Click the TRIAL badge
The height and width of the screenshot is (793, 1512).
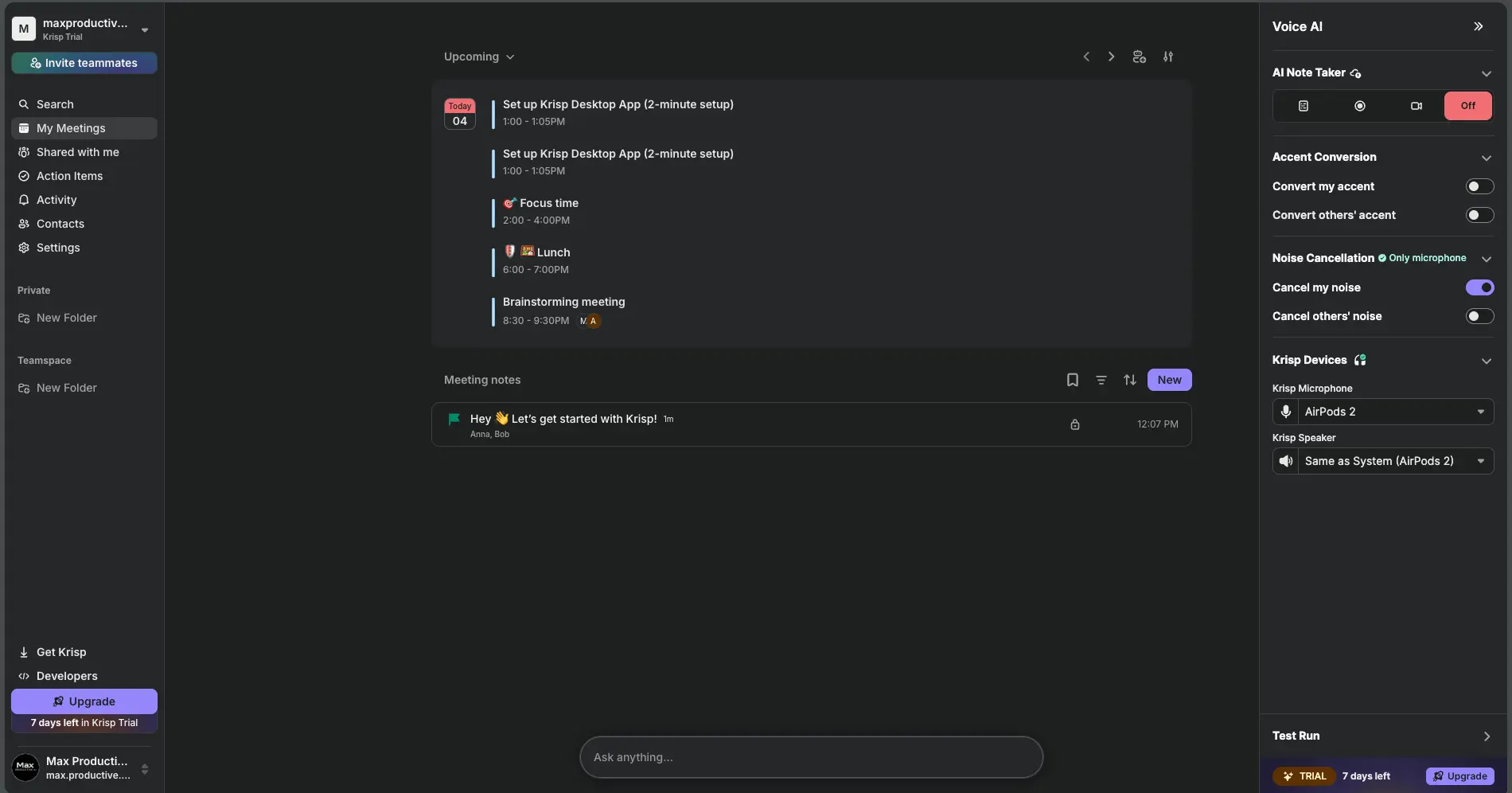pos(1304,776)
